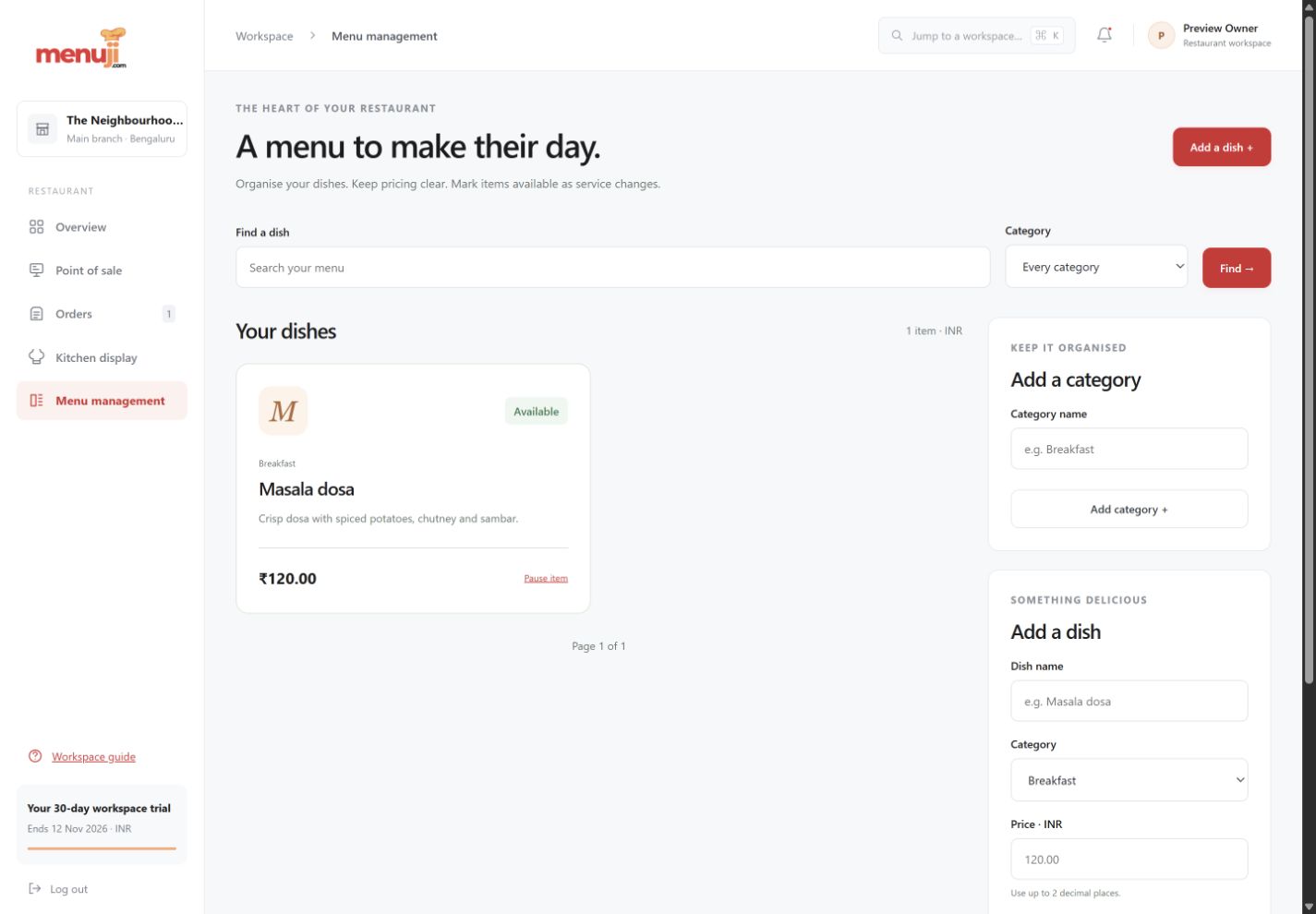Viewport: 1316px width, 914px height.
Task: Click the Add category + button
Action: click(1129, 509)
